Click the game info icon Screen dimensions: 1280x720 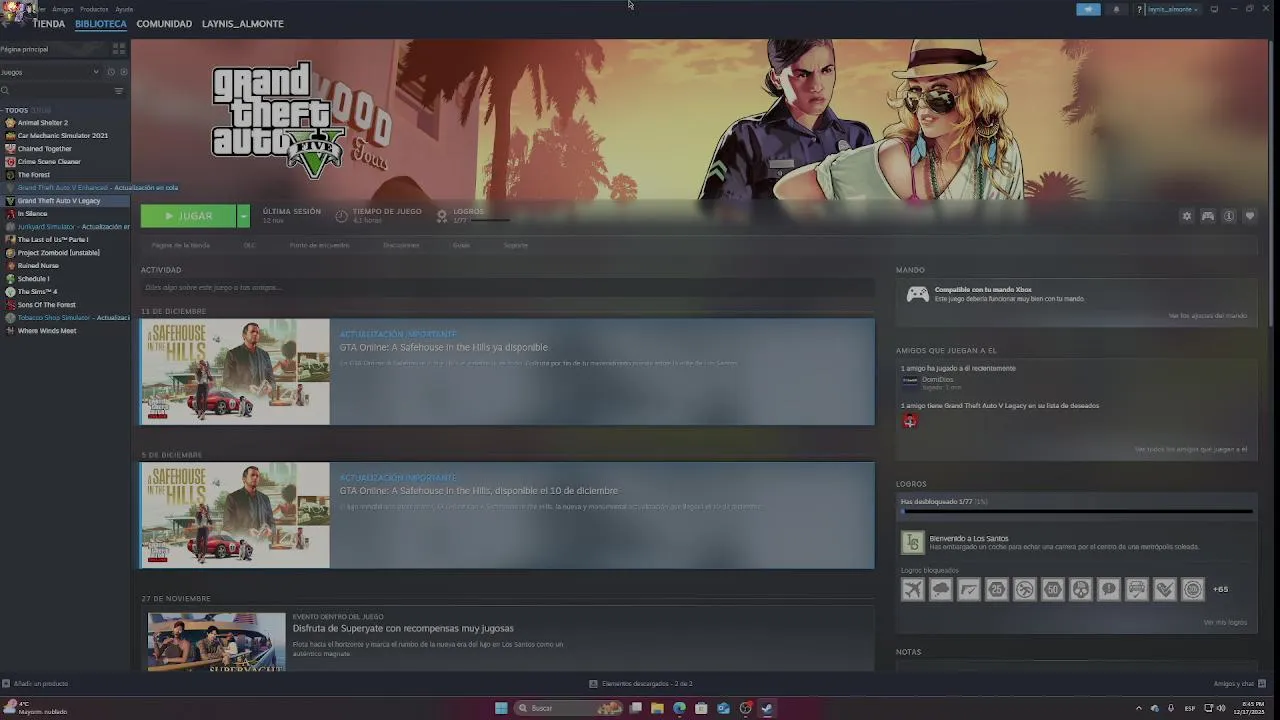click(1229, 216)
